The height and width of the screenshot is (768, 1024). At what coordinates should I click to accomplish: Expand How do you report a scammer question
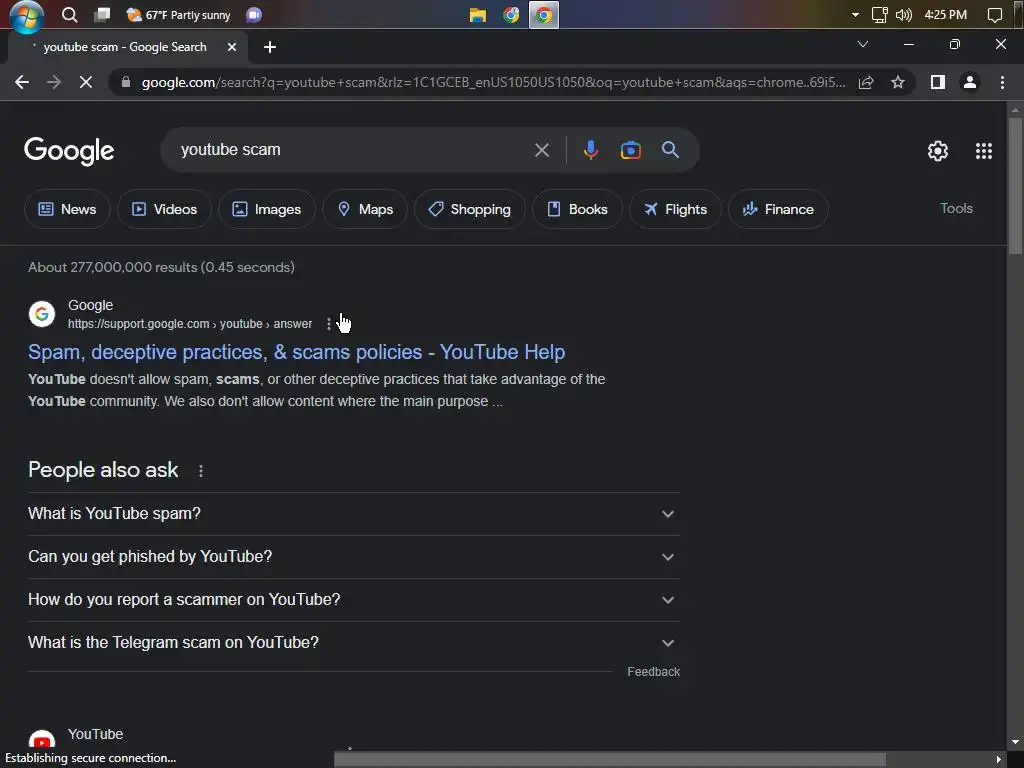pos(353,600)
